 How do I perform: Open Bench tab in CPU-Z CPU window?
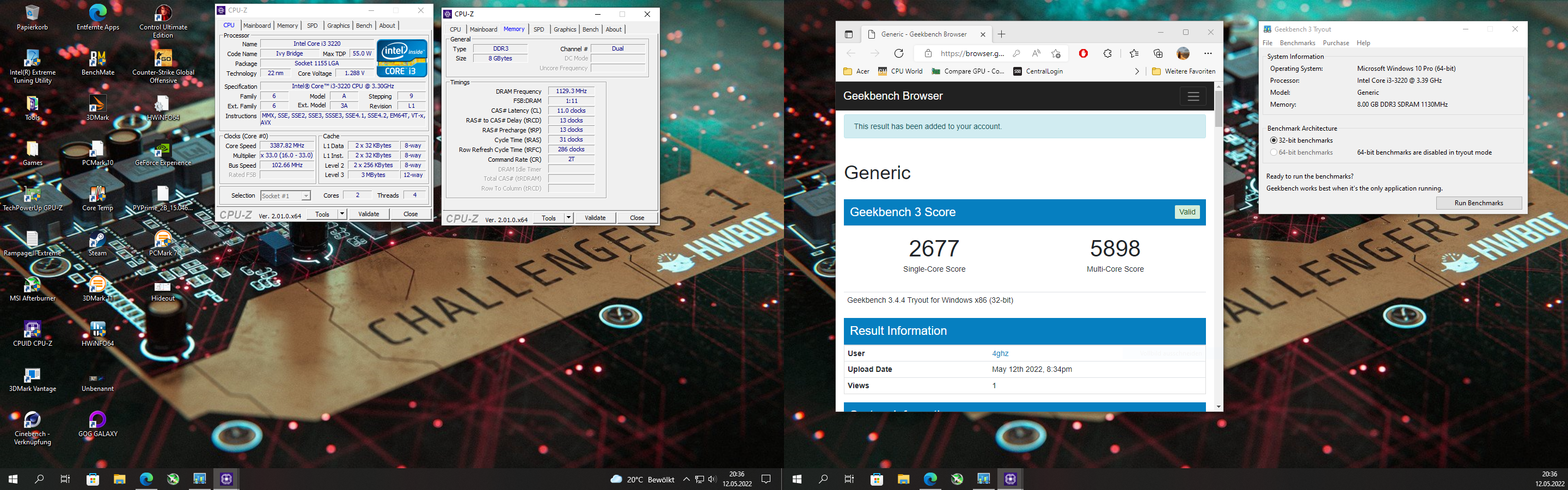tap(364, 26)
